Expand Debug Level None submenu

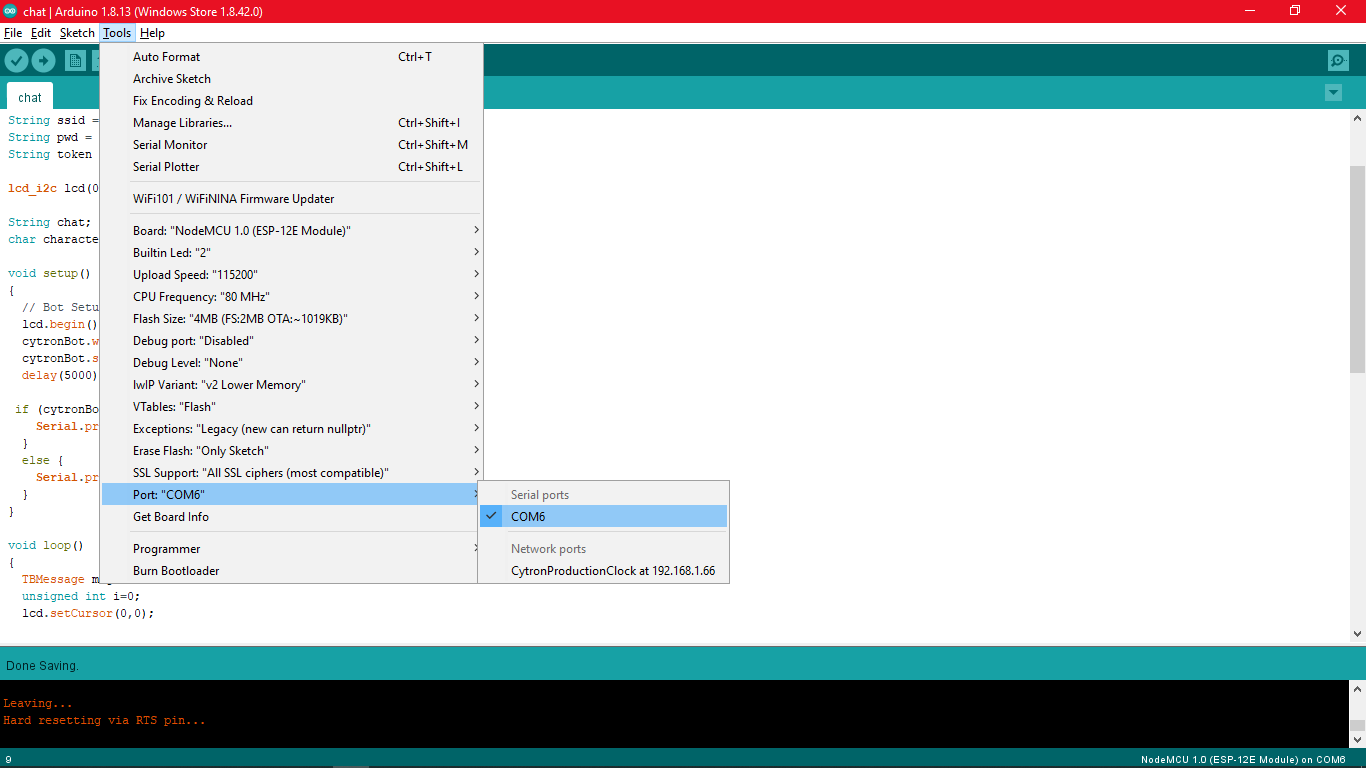[x=291, y=363]
